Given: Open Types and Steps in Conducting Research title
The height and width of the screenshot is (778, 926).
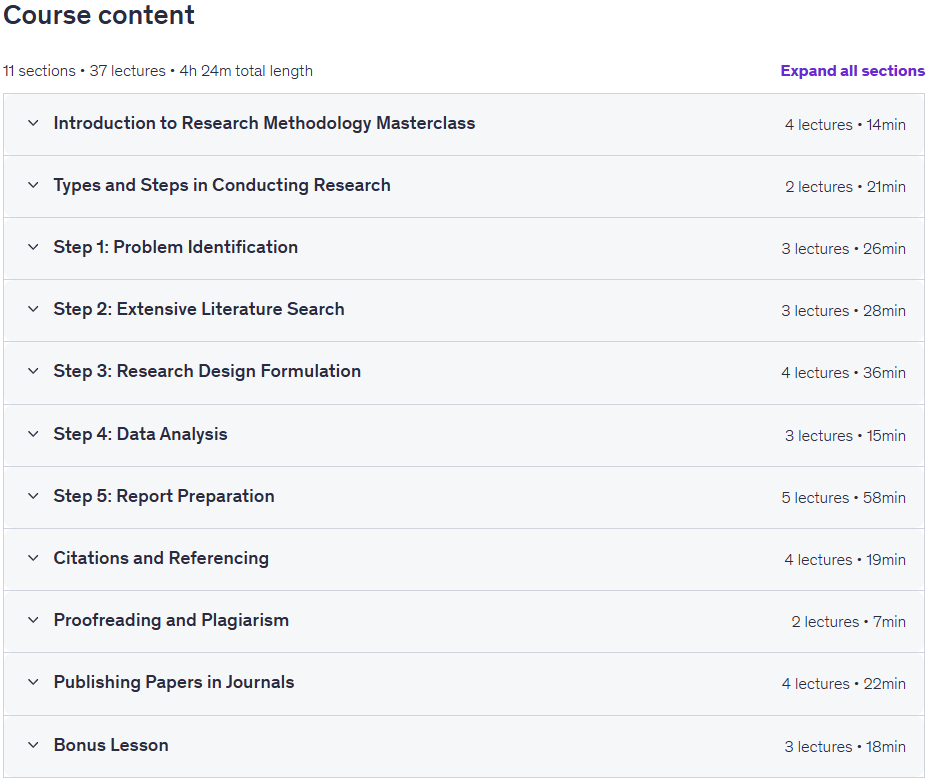Looking at the screenshot, I should [x=222, y=185].
